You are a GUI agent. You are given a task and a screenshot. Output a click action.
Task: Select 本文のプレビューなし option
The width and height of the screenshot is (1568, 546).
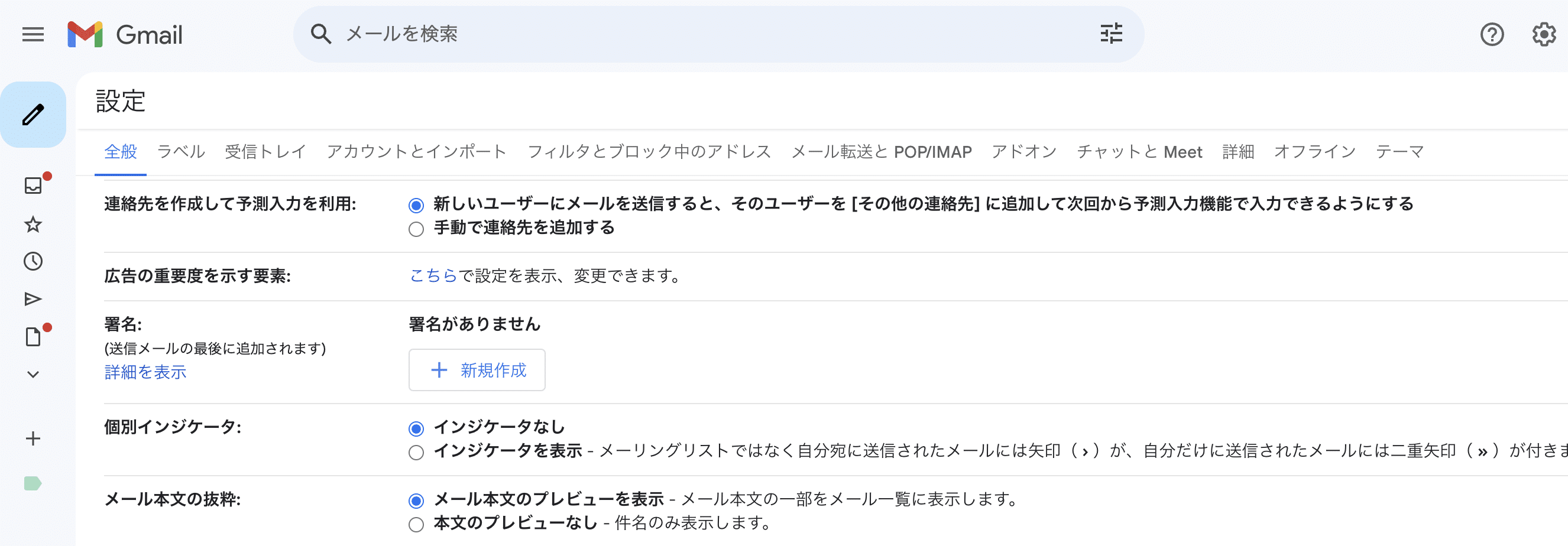pyautogui.click(x=416, y=524)
